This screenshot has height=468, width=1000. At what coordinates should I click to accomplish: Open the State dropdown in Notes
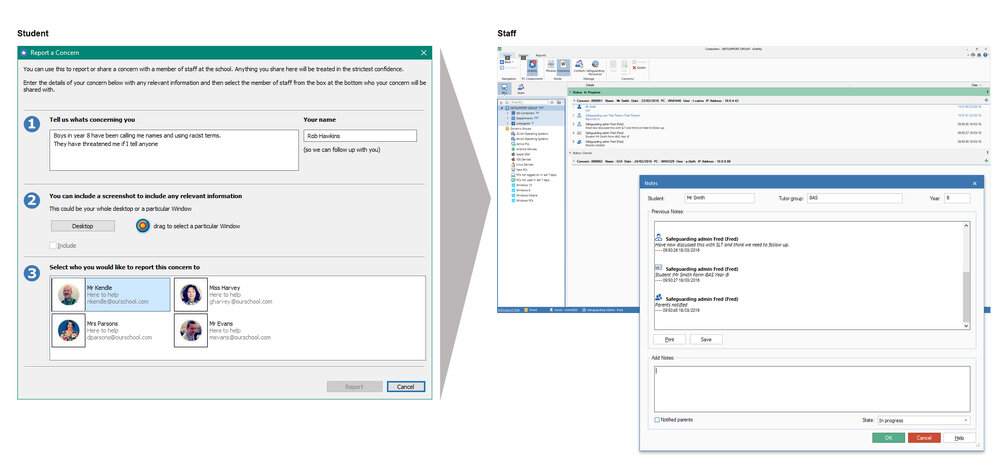[x=923, y=420]
